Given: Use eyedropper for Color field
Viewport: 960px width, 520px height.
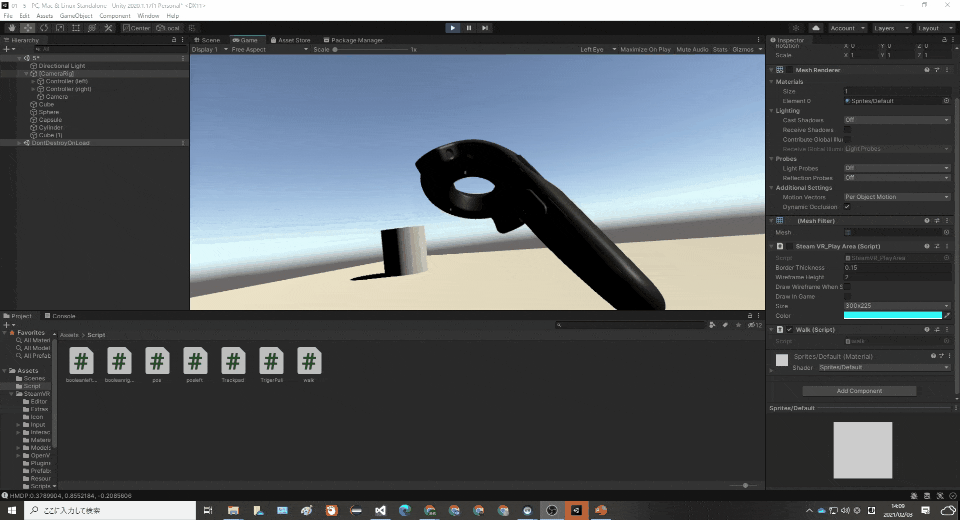Looking at the screenshot, I should tap(947, 315).
